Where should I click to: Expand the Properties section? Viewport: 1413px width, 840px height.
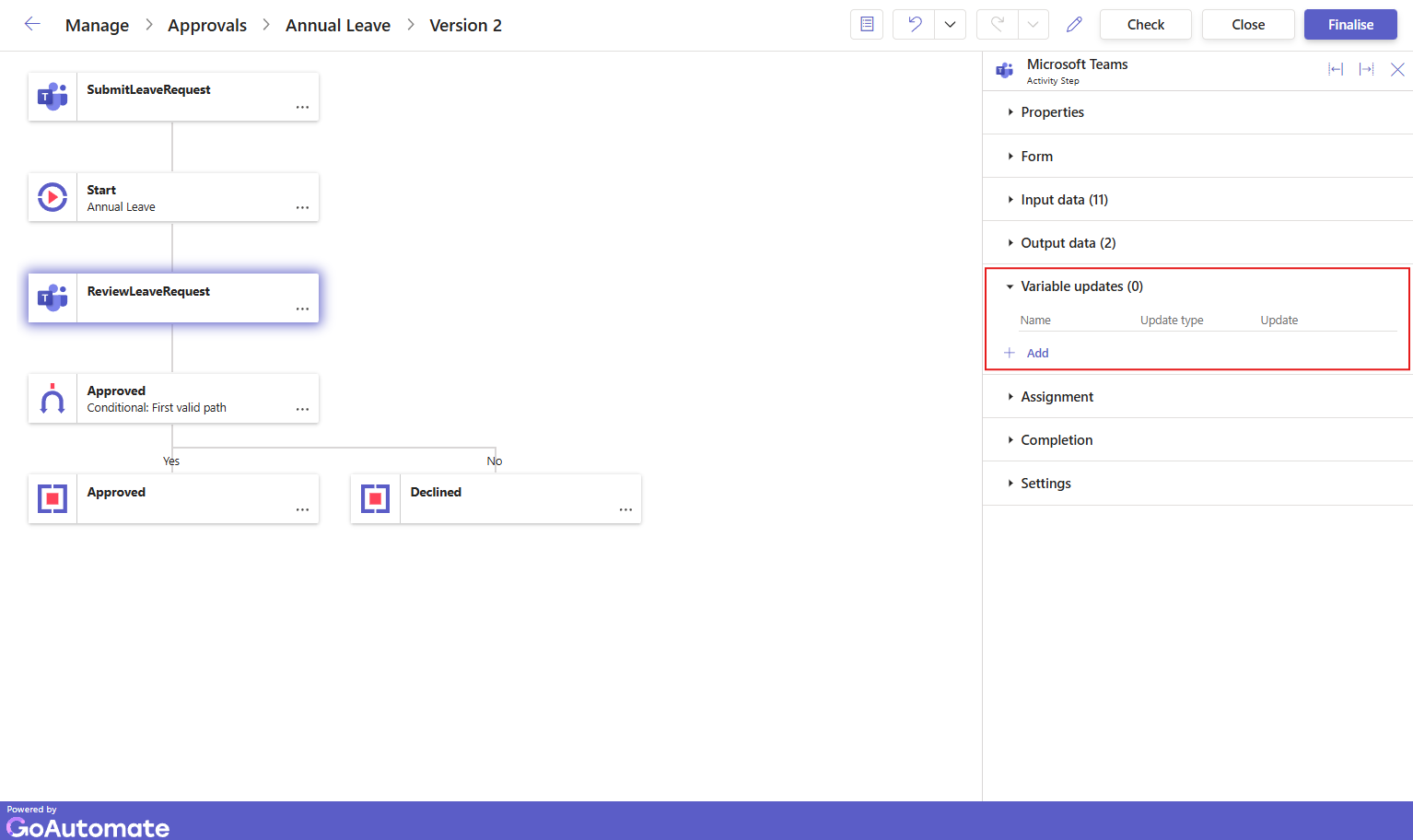tap(1052, 112)
